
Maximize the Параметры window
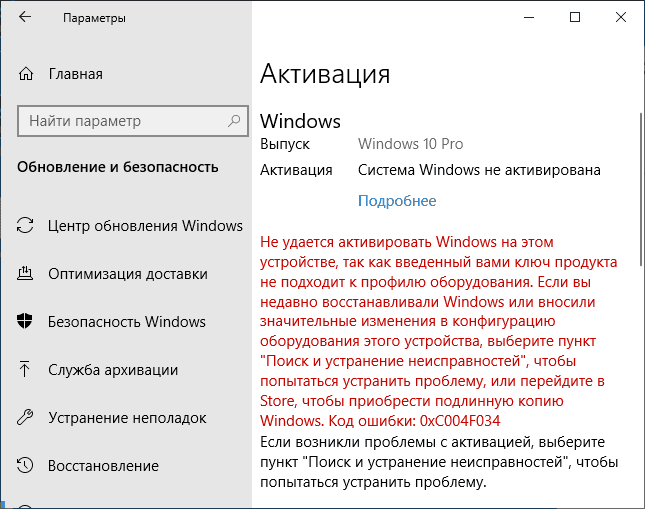click(575, 17)
